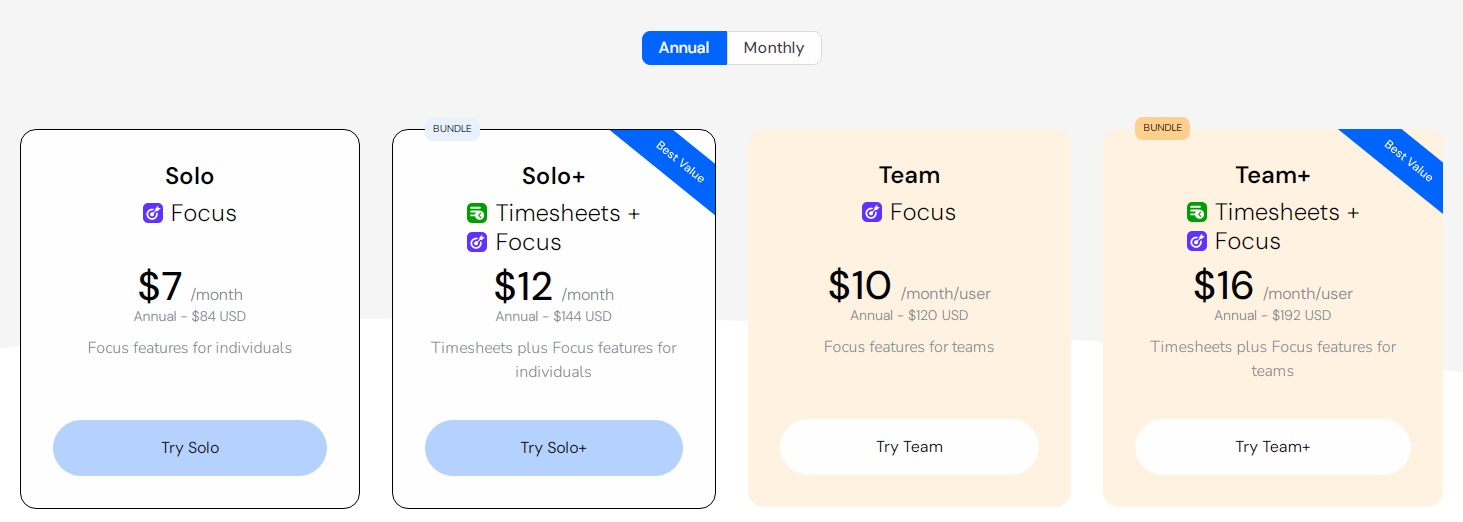This screenshot has width=1463, height=522.
Task: Click the Team plan heading
Action: pos(909,175)
